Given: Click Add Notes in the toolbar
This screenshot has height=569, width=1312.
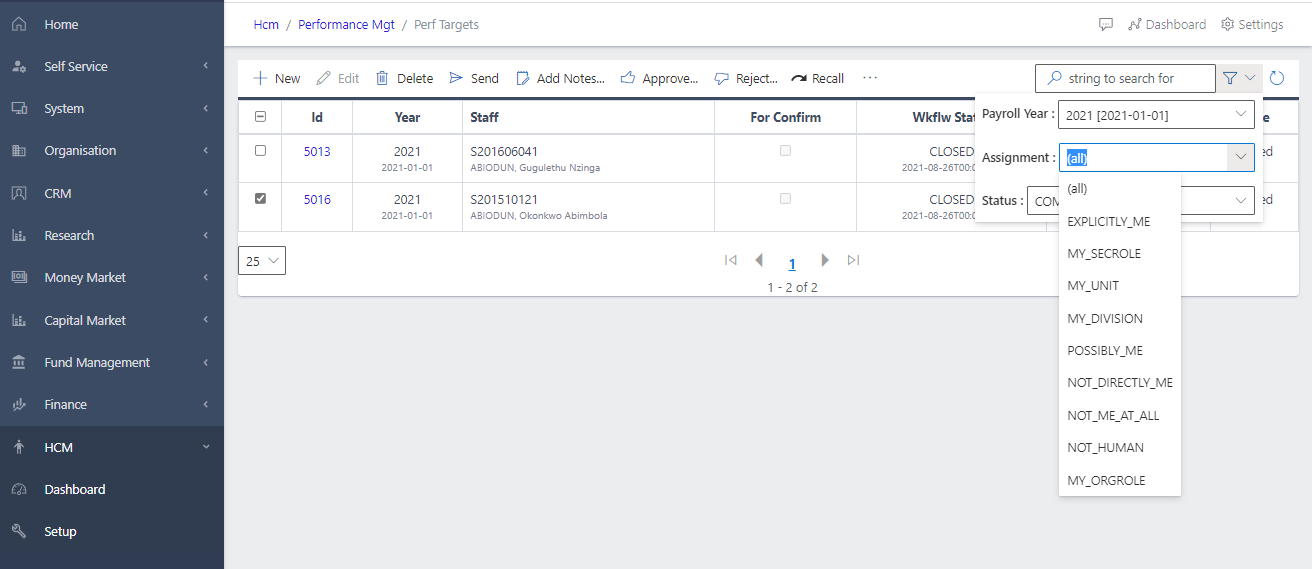Looking at the screenshot, I should tap(560, 78).
